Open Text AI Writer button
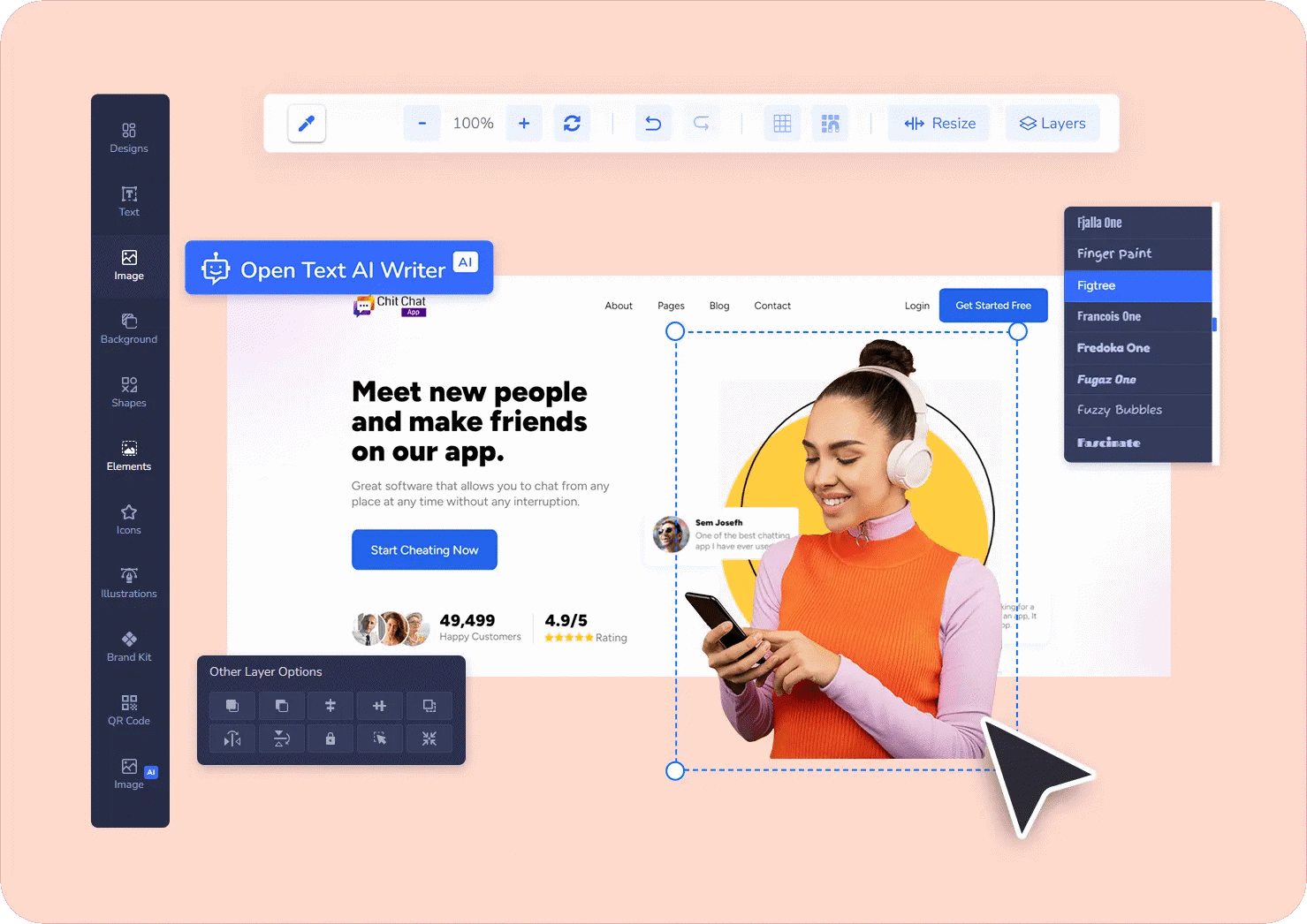 coord(339,269)
